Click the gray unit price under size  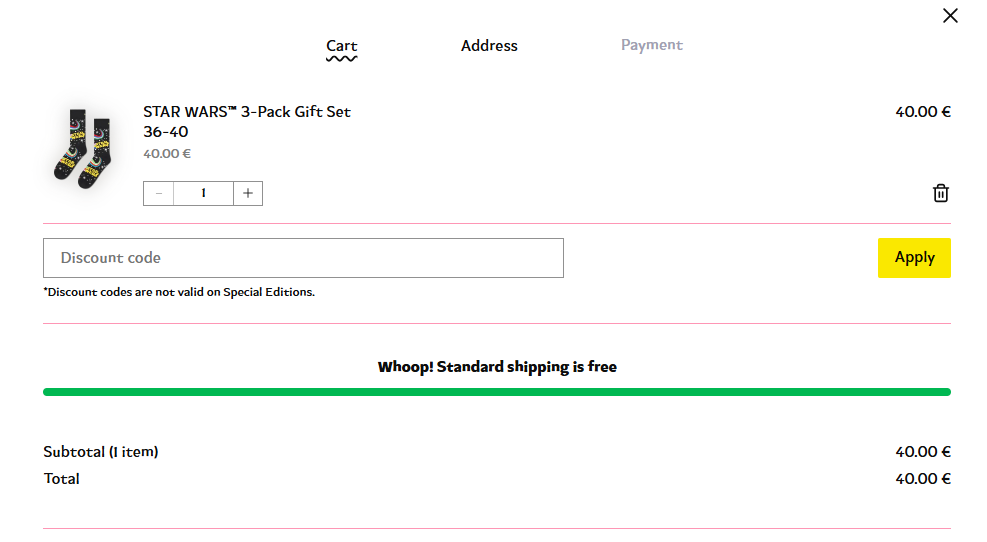(x=167, y=154)
